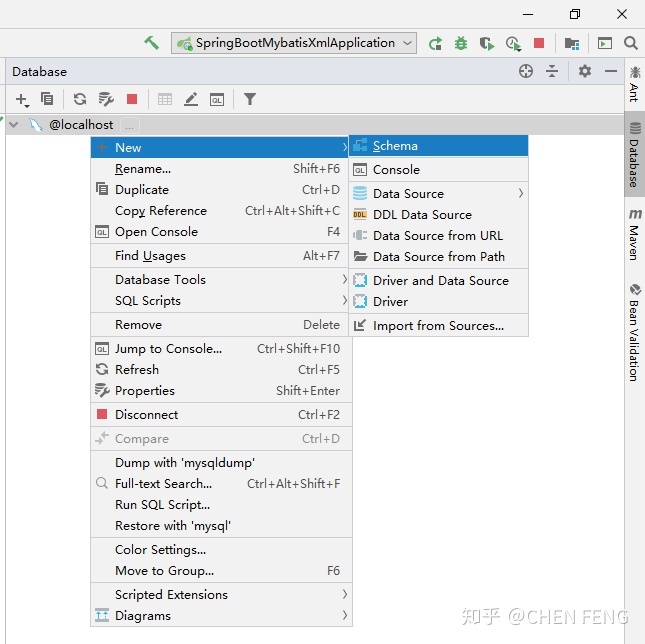Expand the Diagrams submenu

pyautogui.click(x=221, y=615)
